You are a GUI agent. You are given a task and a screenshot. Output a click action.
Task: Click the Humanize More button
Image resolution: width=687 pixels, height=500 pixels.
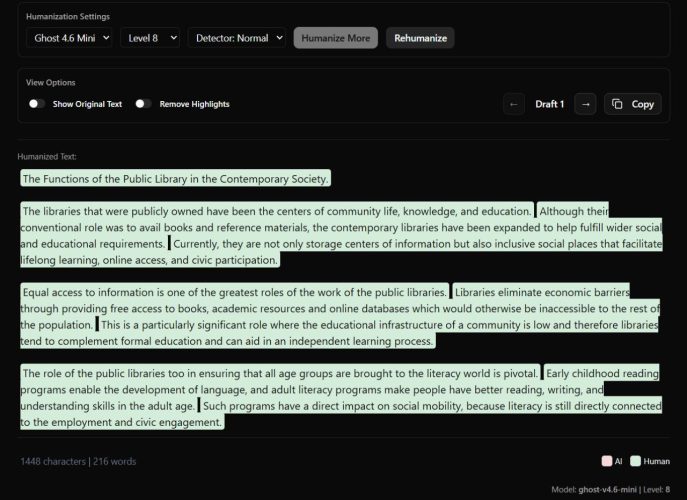pos(335,38)
